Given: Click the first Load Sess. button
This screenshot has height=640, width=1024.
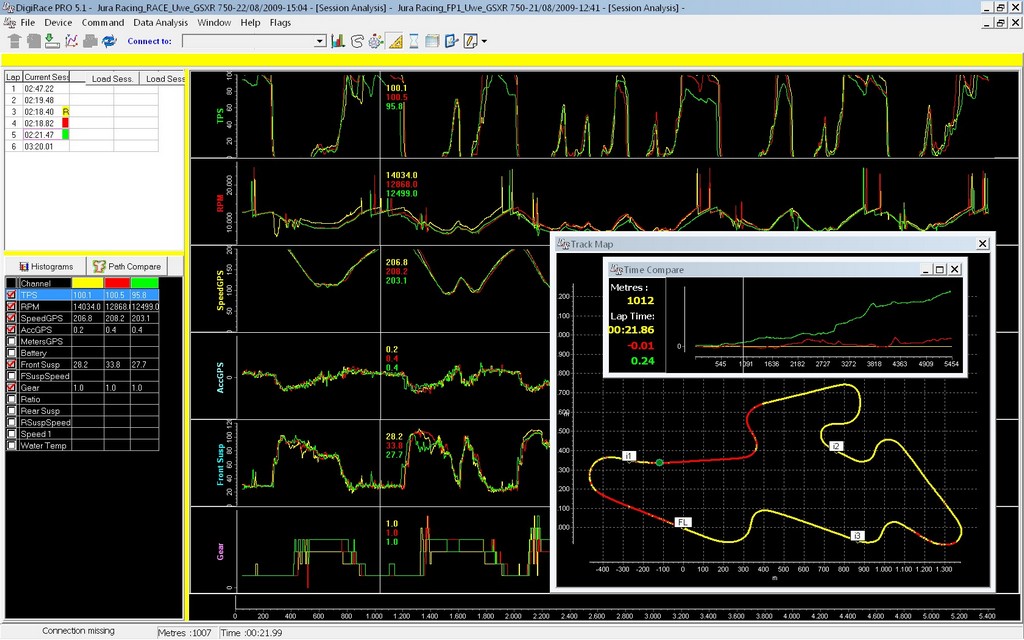Looking at the screenshot, I should (x=113, y=78).
